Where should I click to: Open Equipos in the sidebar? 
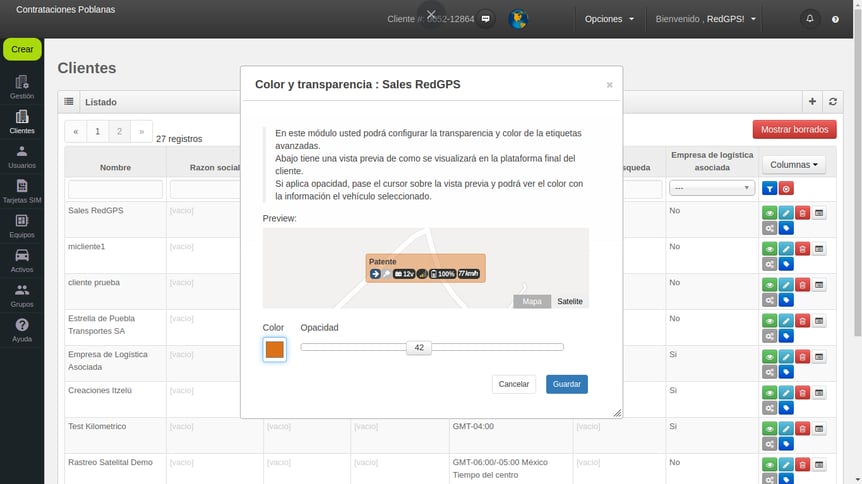22,226
